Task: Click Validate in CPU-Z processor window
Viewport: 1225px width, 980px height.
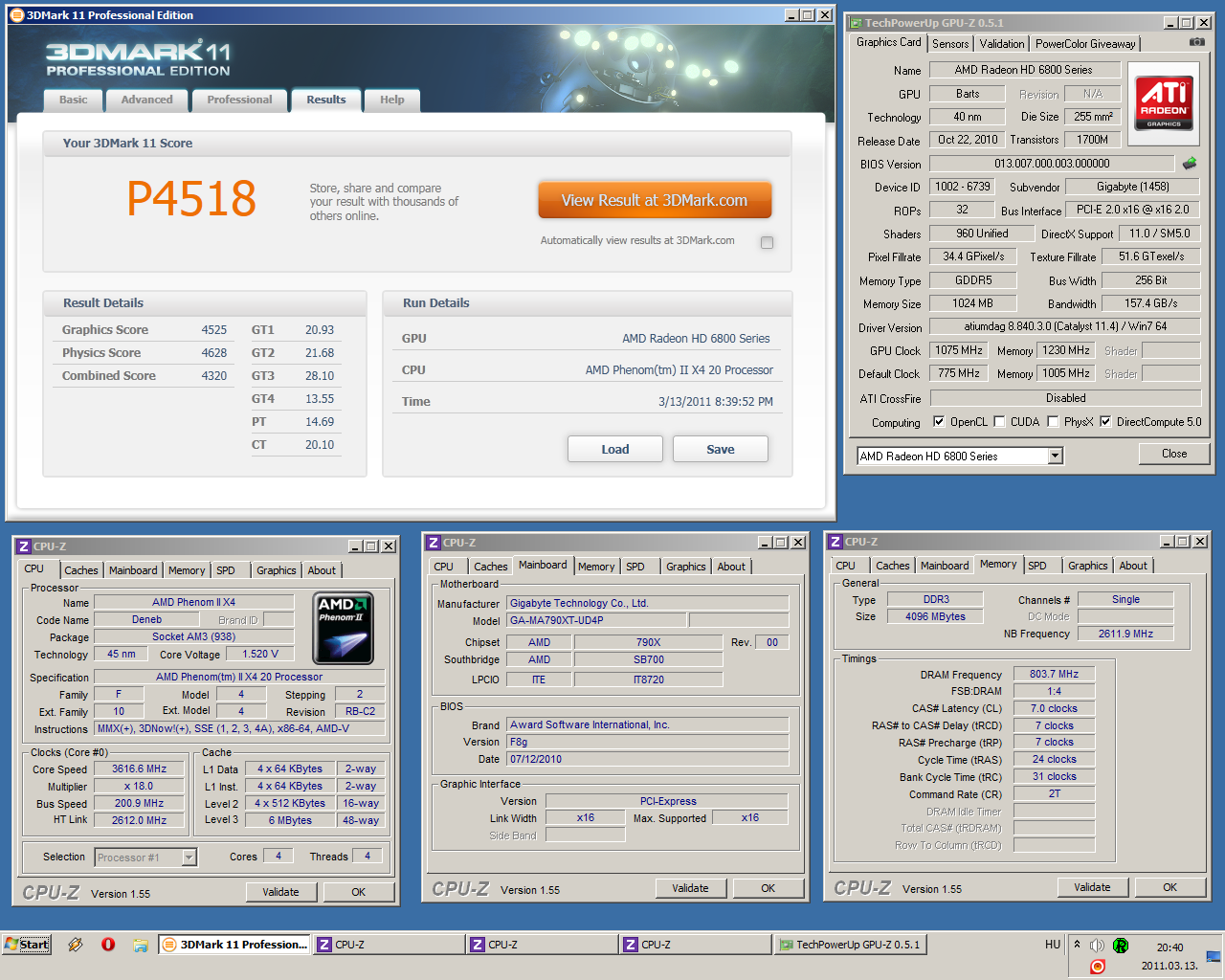Action: point(280,892)
